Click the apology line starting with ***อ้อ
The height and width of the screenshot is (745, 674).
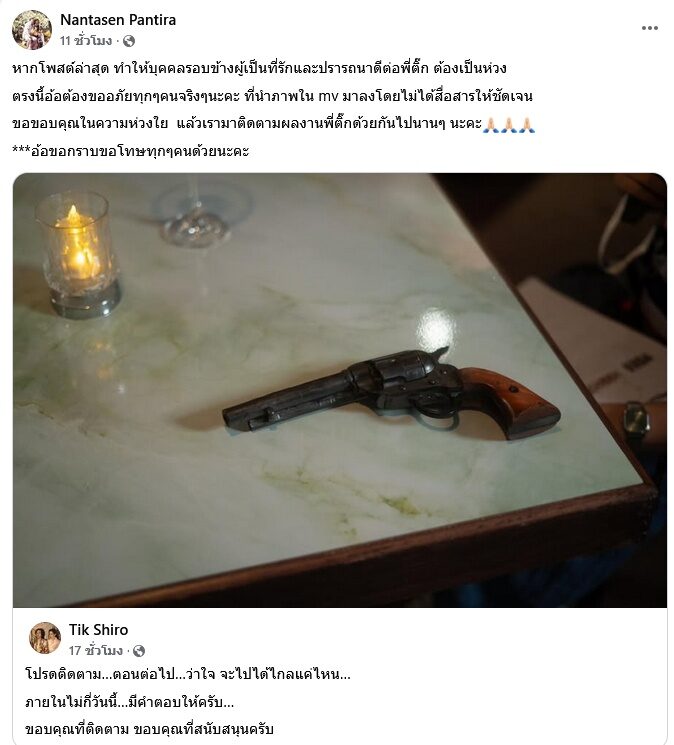click(x=131, y=152)
